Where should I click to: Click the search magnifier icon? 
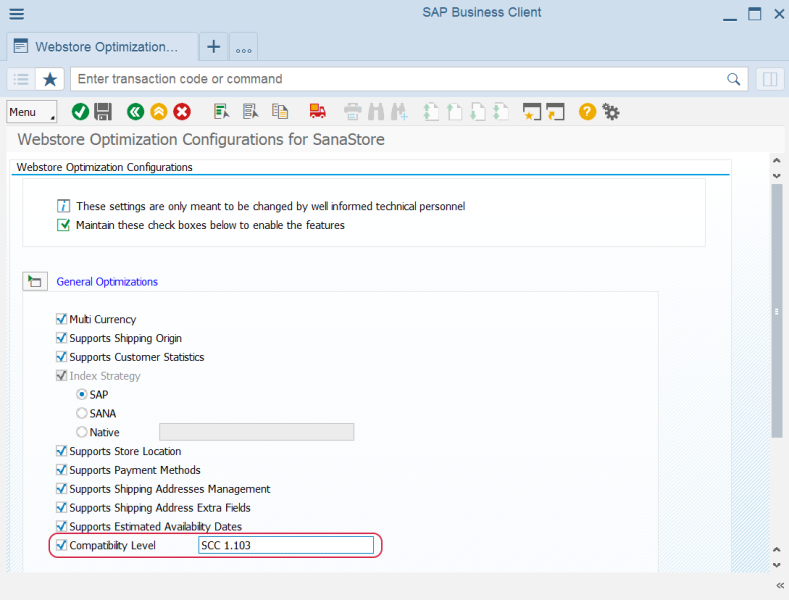734,79
